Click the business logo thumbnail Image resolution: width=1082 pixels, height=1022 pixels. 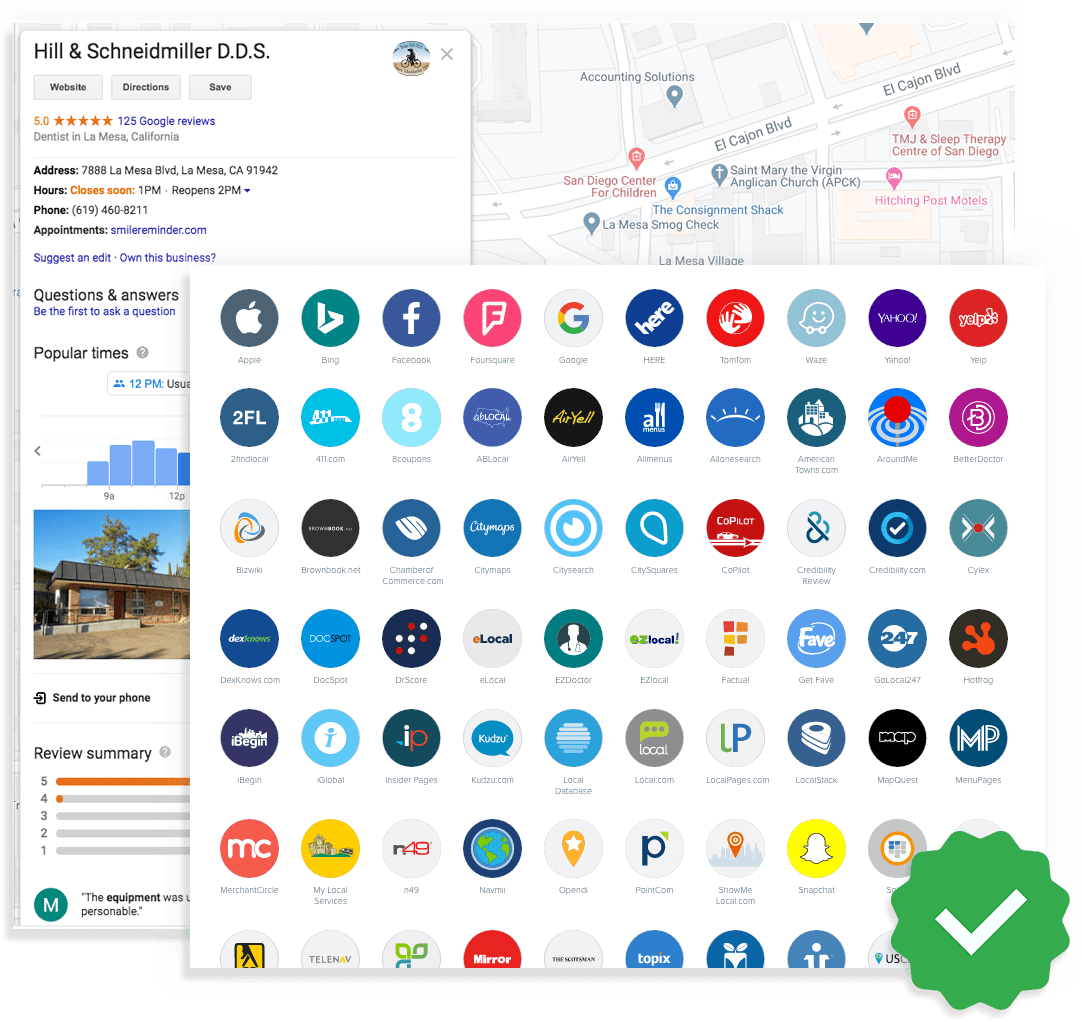(411, 57)
